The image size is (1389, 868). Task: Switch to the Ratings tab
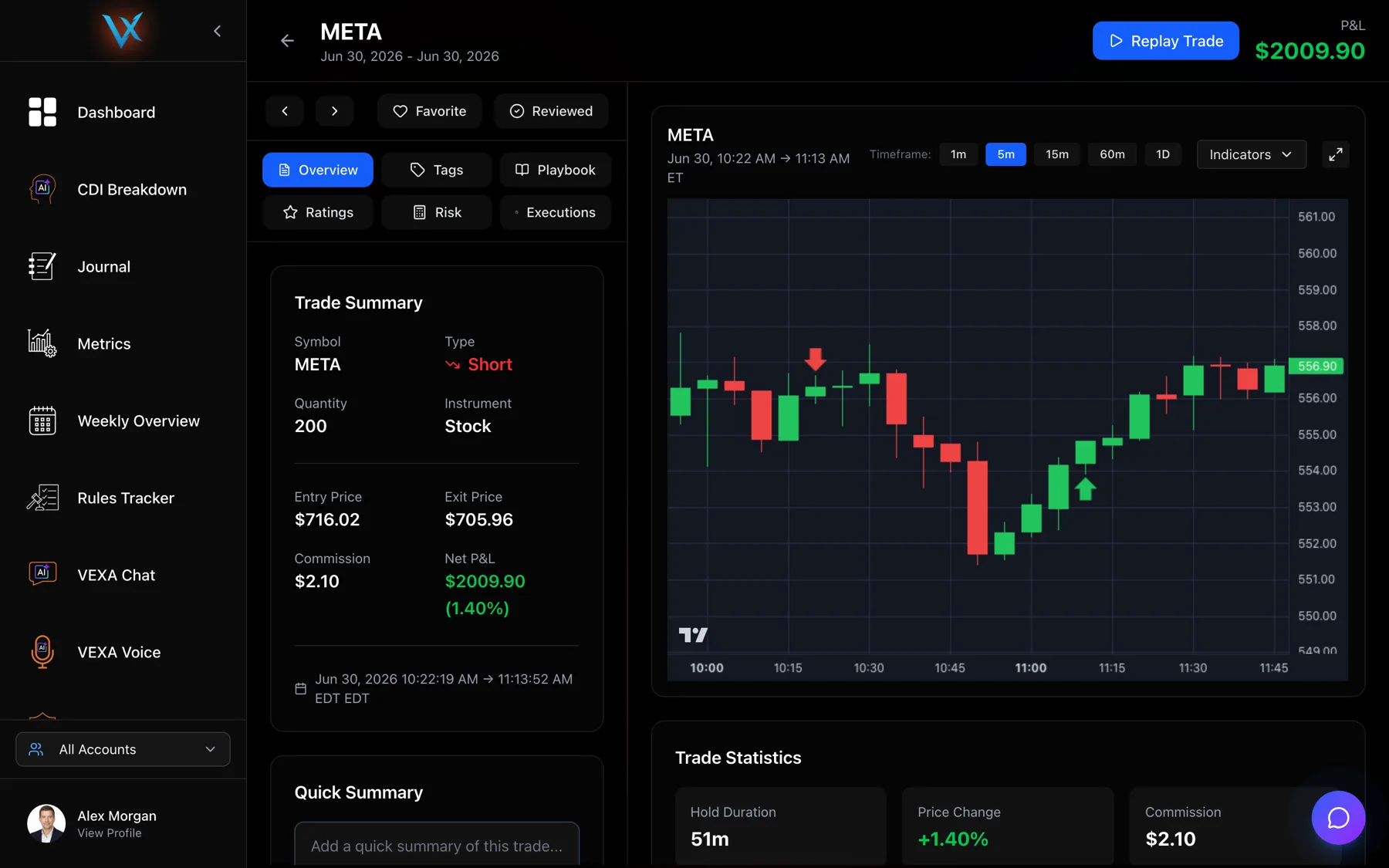click(318, 212)
